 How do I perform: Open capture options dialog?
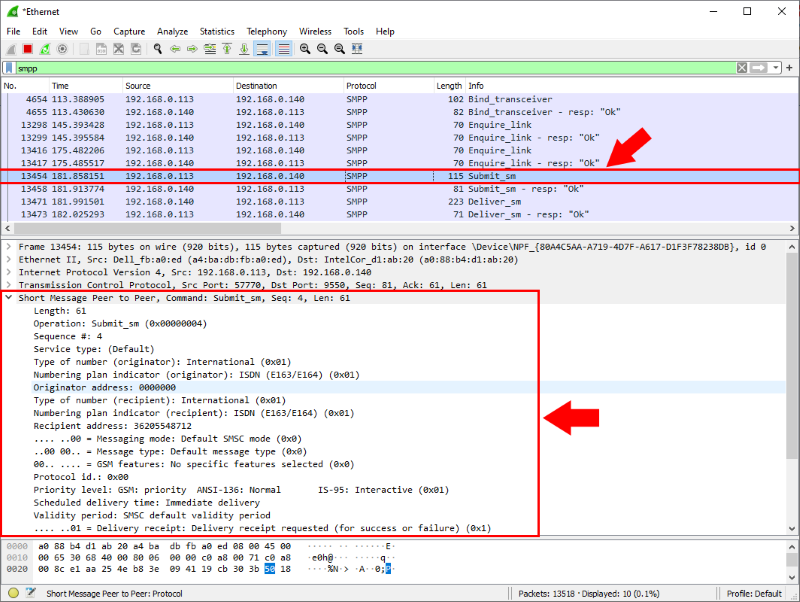tap(62, 49)
